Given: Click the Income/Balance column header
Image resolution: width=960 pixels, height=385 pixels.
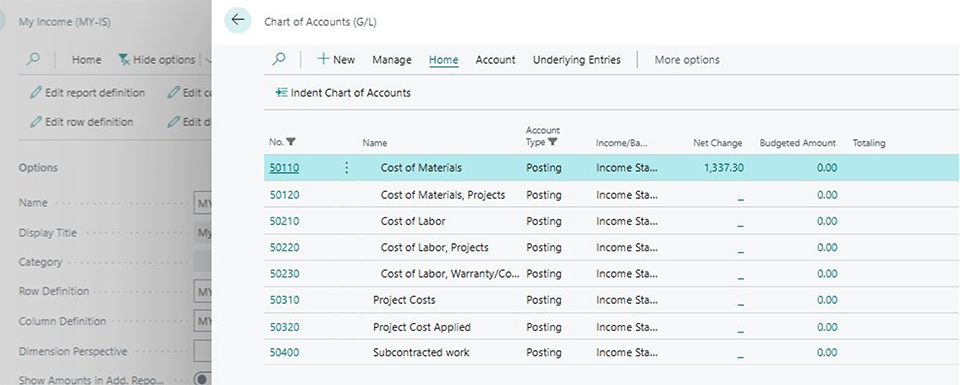Looking at the screenshot, I should 621,143.
